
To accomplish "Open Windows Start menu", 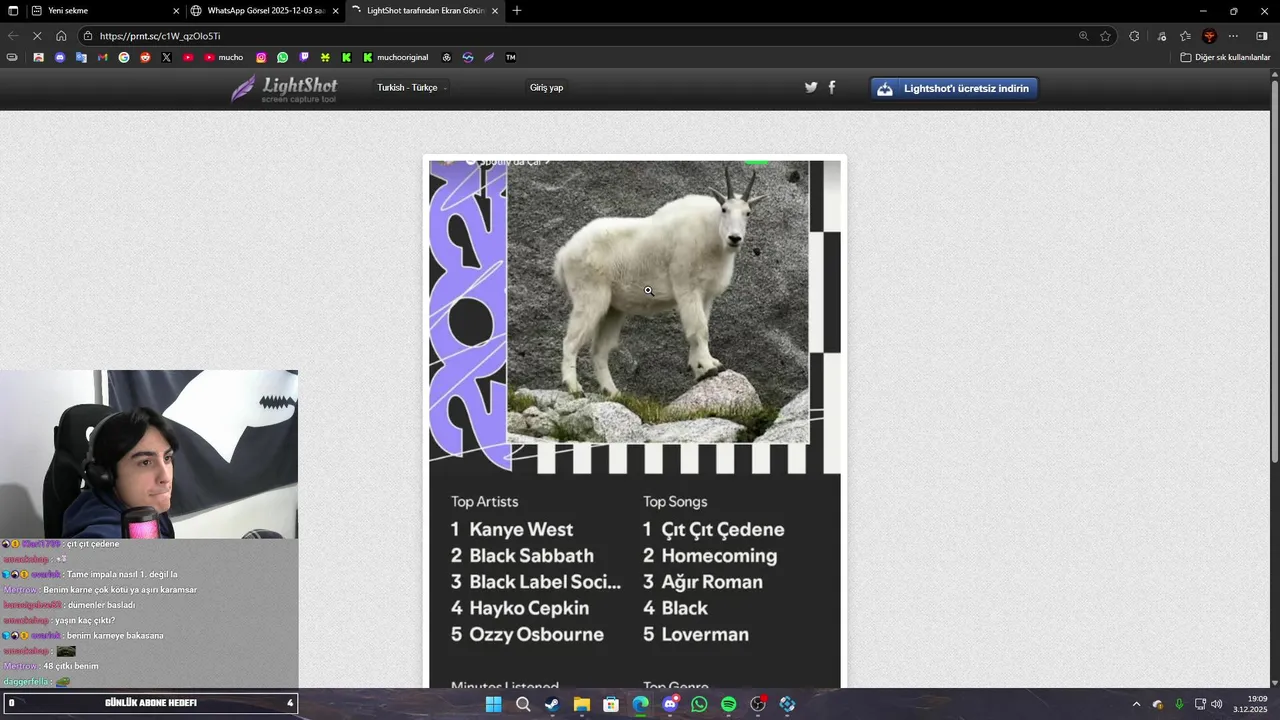I will click(493, 704).
